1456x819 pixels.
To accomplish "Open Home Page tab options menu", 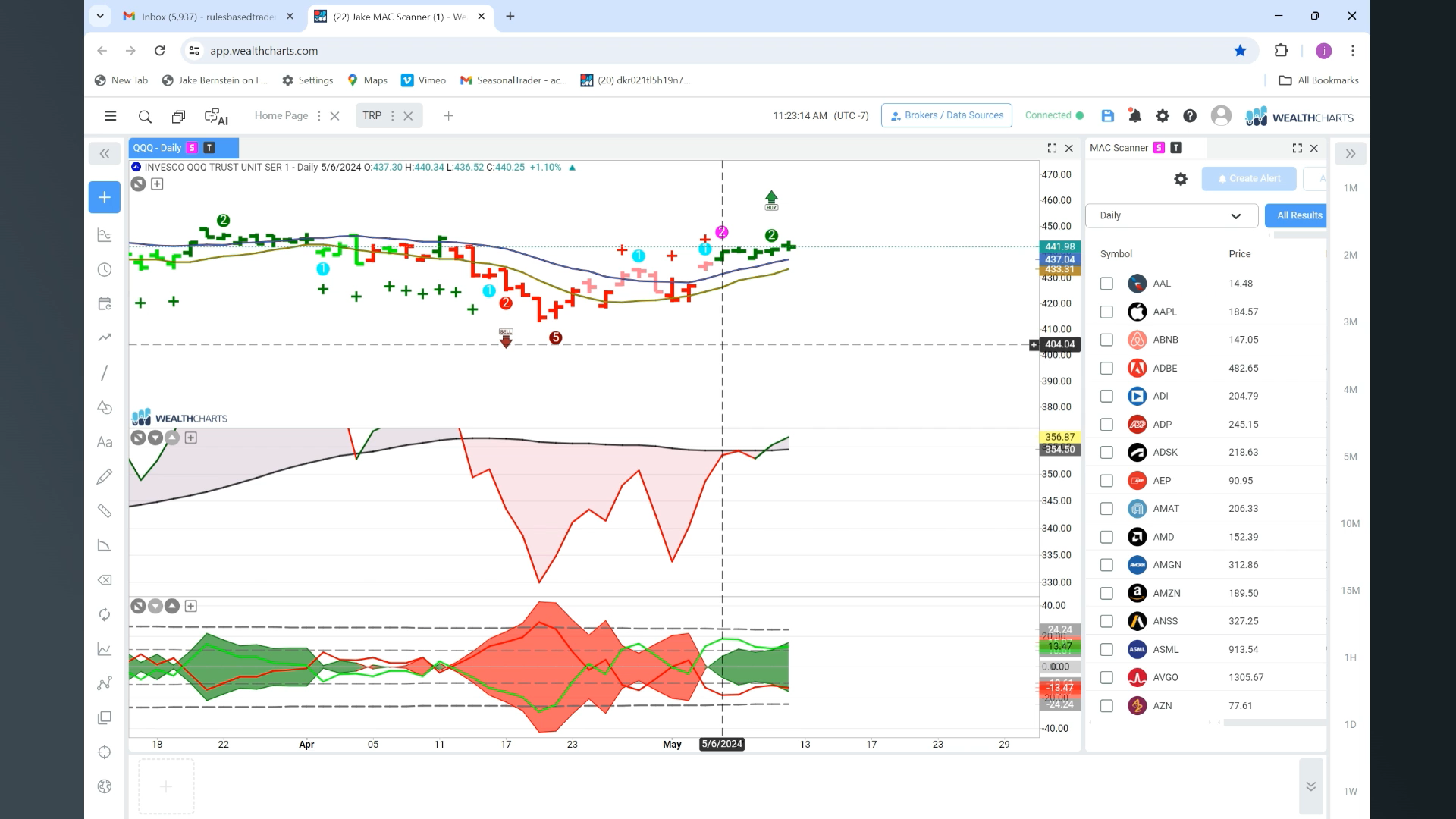I will pyautogui.click(x=318, y=116).
